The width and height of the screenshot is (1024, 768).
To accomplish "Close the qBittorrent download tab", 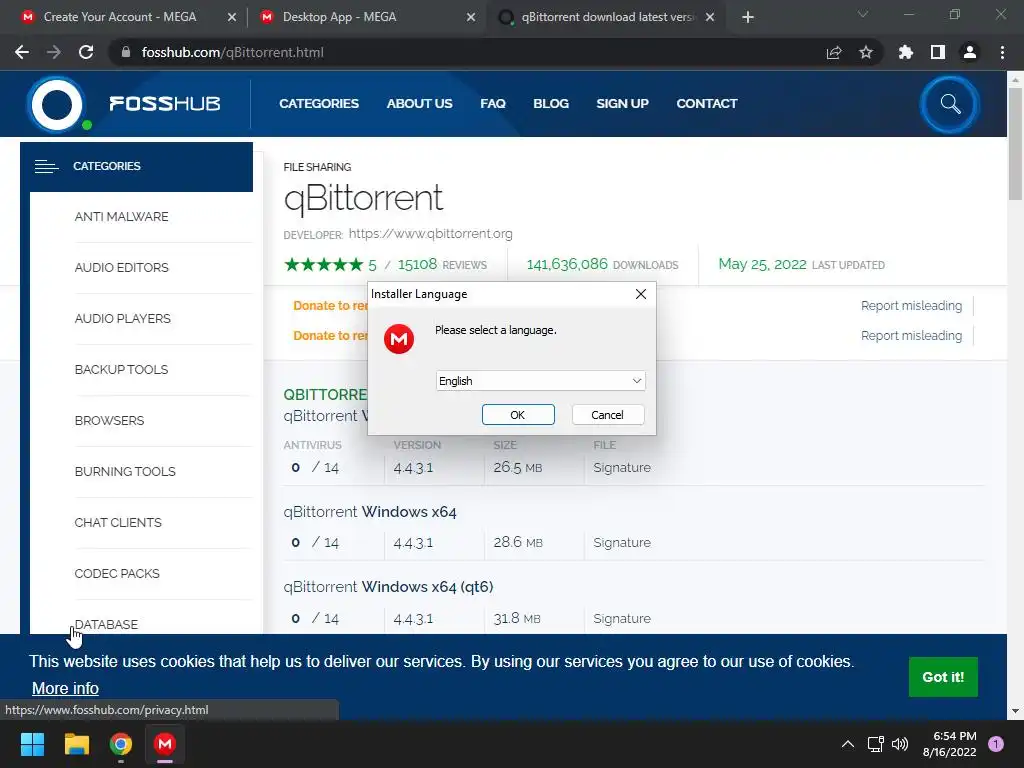I will 710,18.
